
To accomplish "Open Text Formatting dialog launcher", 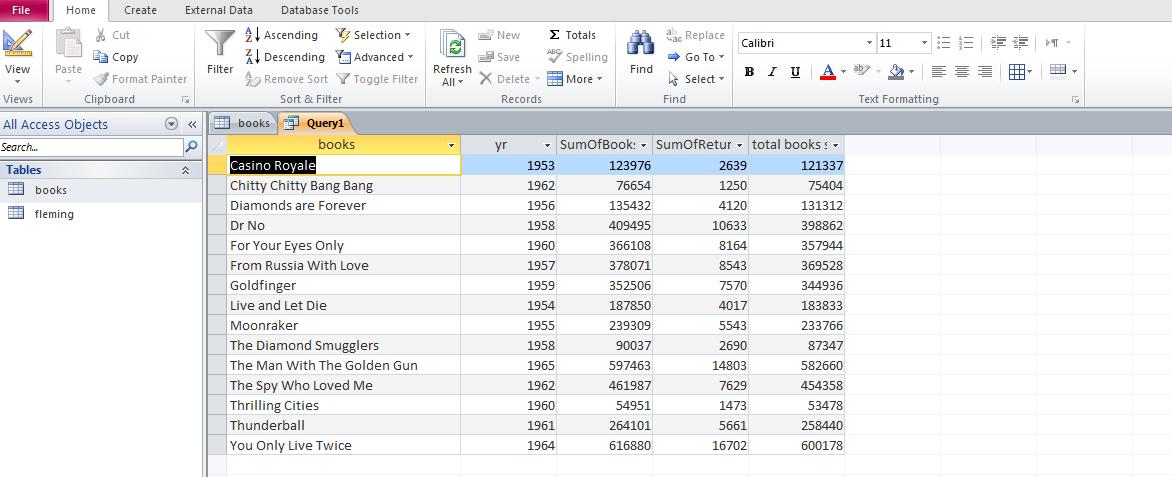I will click(1076, 99).
